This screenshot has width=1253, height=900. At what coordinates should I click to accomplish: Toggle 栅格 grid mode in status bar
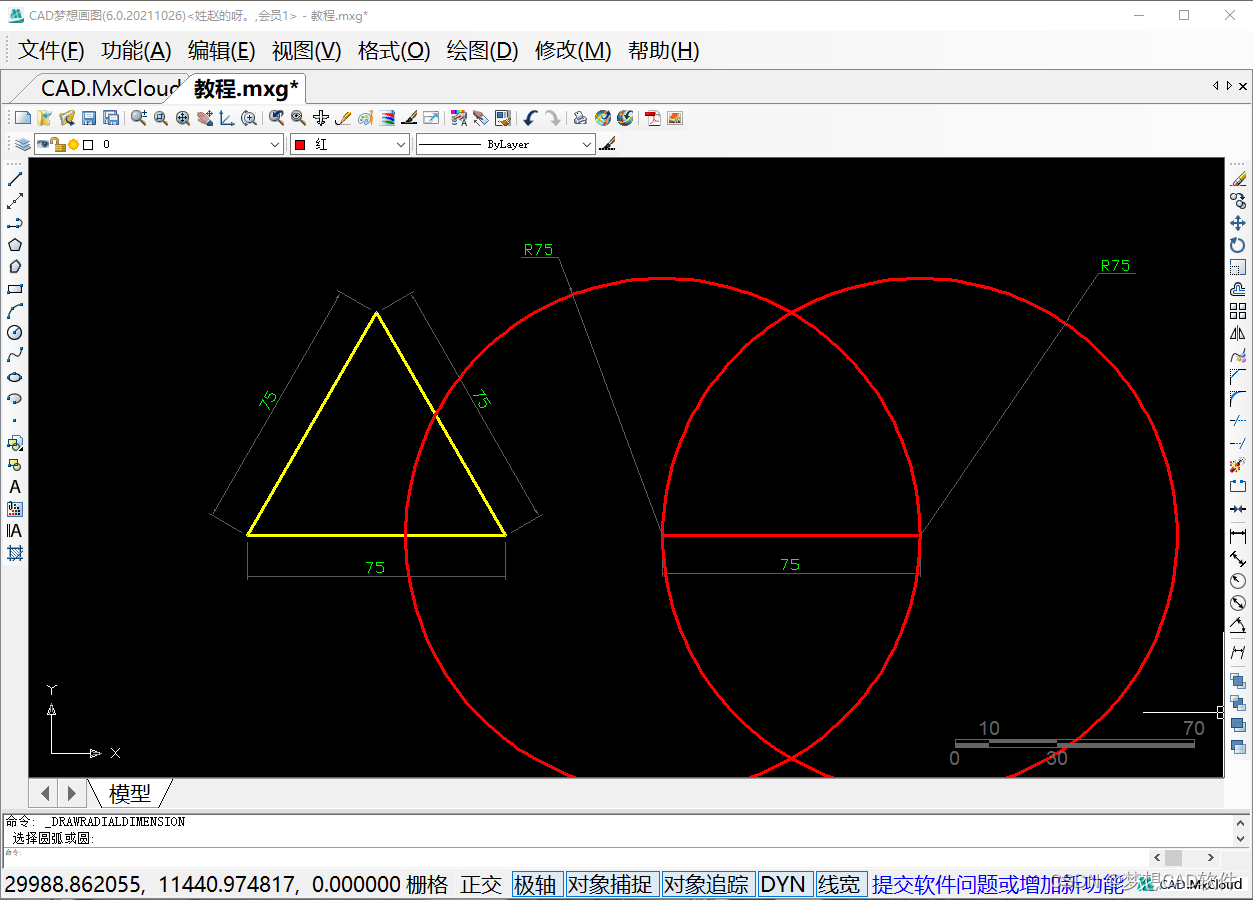click(427, 885)
